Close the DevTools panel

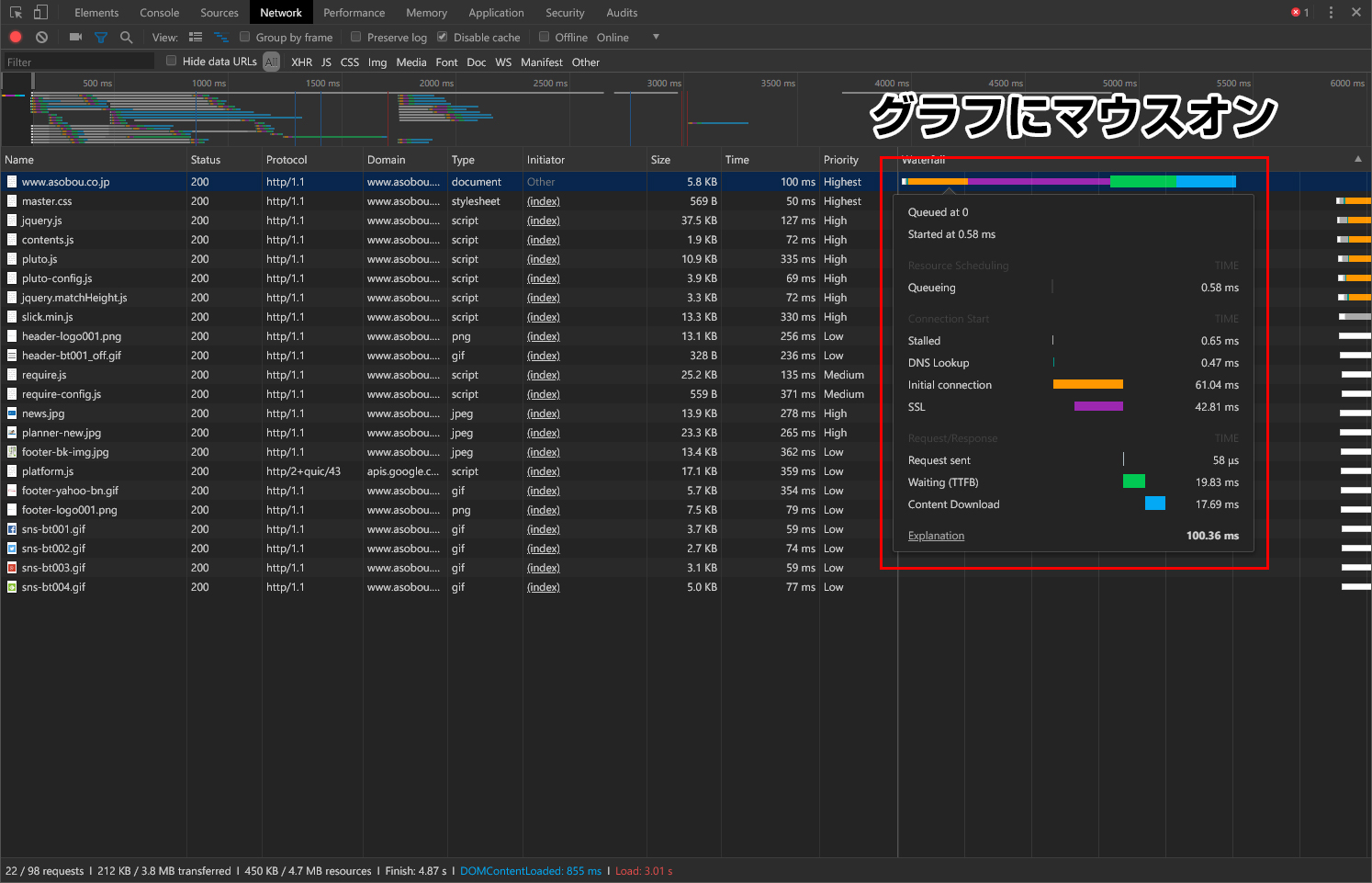(x=1356, y=13)
